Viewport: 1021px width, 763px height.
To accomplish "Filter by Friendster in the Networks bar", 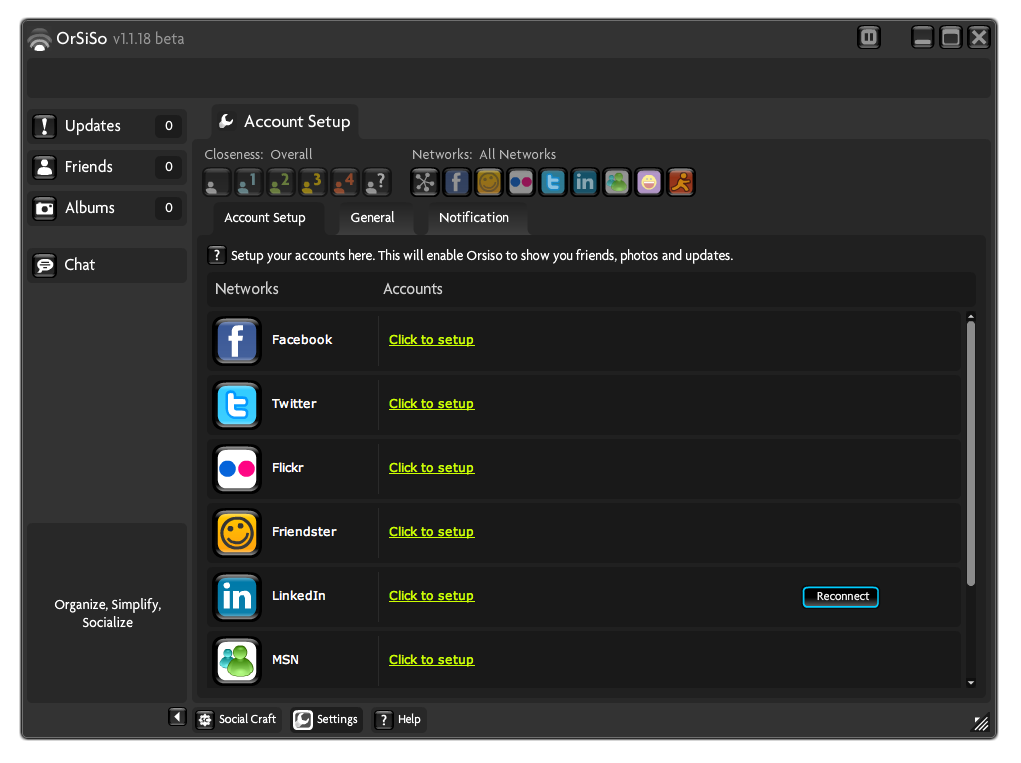I will pyautogui.click(x=488, y=182).
